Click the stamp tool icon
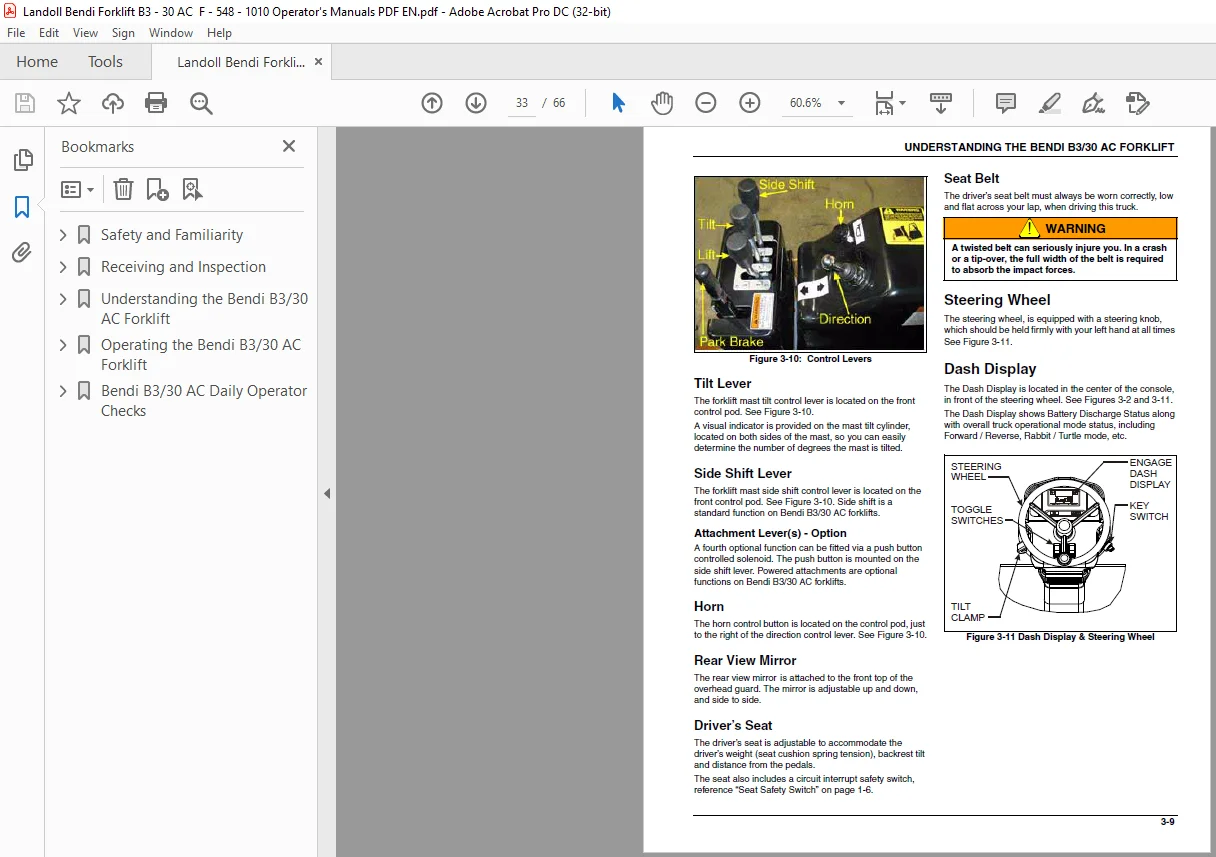This screenshot has width=1216, height=857. point(1137,103)
